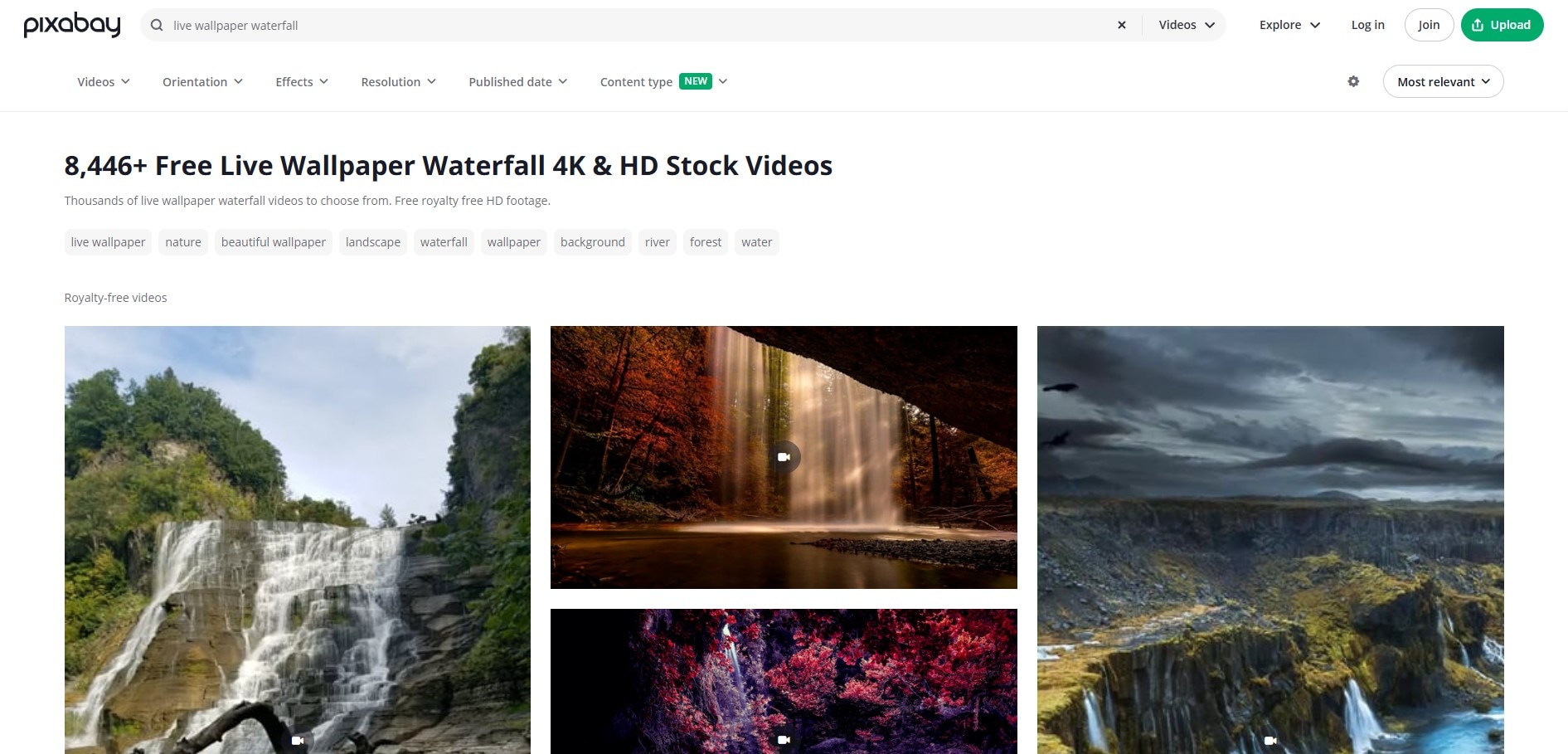This screenshot has width=1568, height=754.
Task: Open the Videos media type selector in search bar
Action: [1184, 25]
